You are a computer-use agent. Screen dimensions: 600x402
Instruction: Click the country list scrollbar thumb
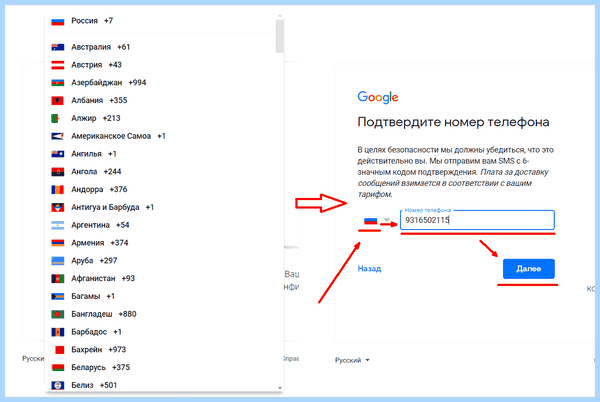[x=280, y=36]
